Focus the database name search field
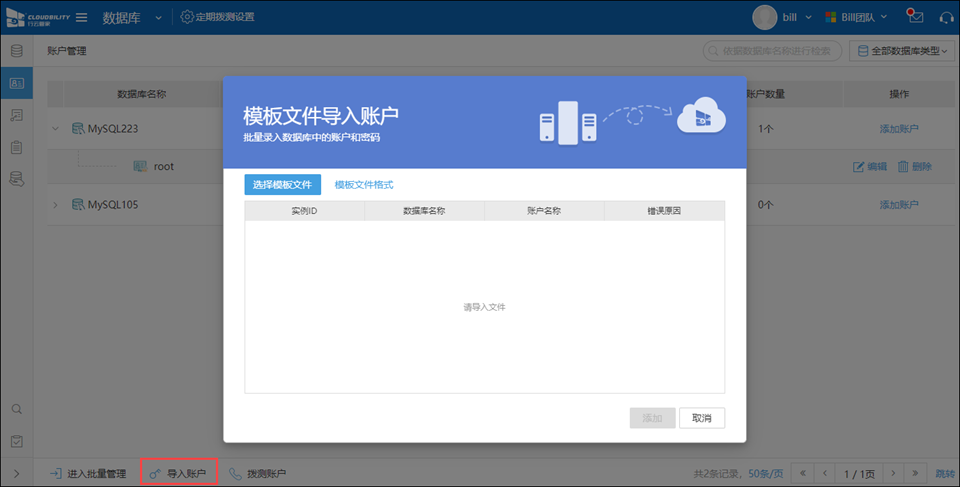The width and height of the screenshot is (960, 487). pos(775,51)
